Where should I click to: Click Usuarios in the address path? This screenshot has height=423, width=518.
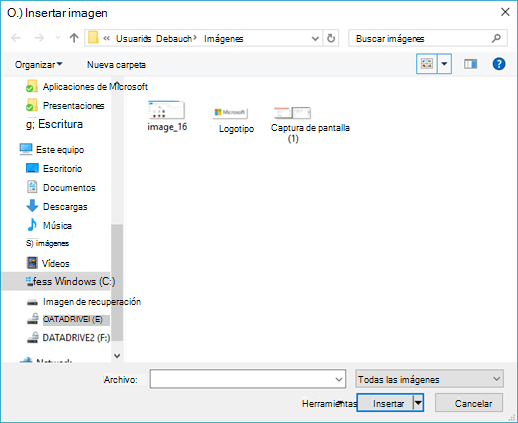133,39
